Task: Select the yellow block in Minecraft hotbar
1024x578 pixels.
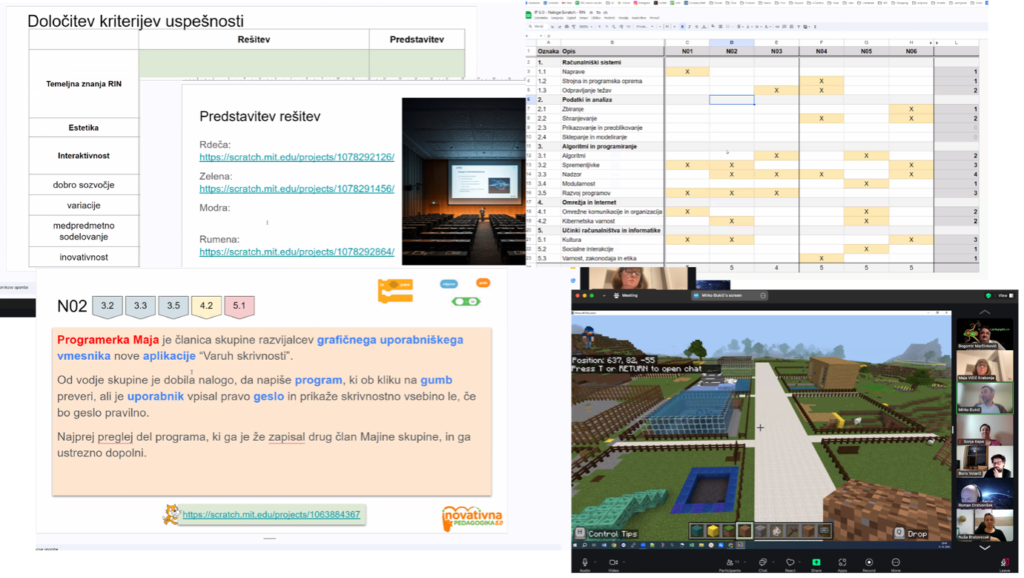Action: [712, 530]
